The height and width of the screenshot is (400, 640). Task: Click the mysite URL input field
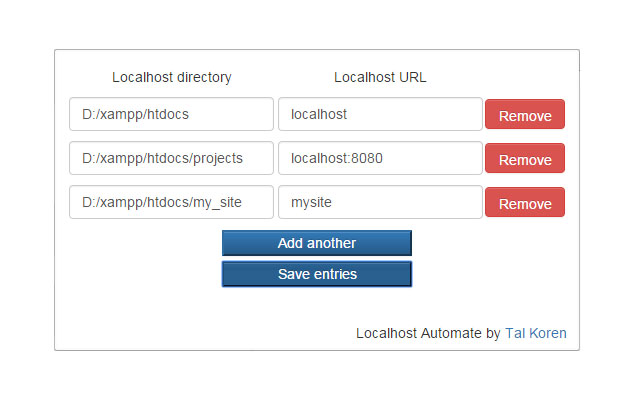pyautogui.click(x=380, y=202)
